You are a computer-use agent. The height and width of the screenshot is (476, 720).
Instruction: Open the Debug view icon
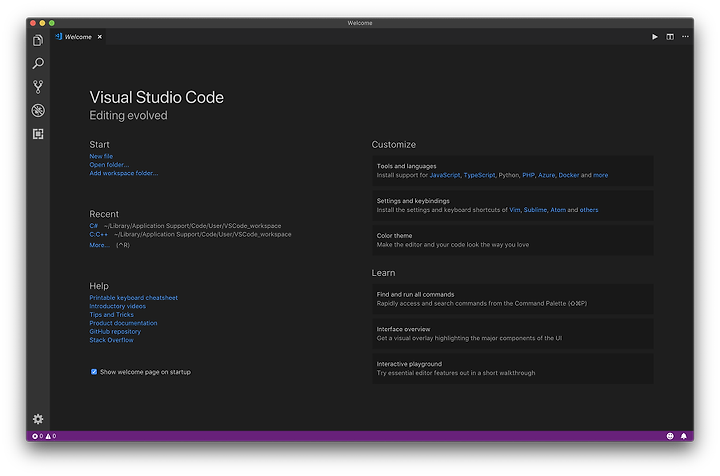tap(38, 110)
